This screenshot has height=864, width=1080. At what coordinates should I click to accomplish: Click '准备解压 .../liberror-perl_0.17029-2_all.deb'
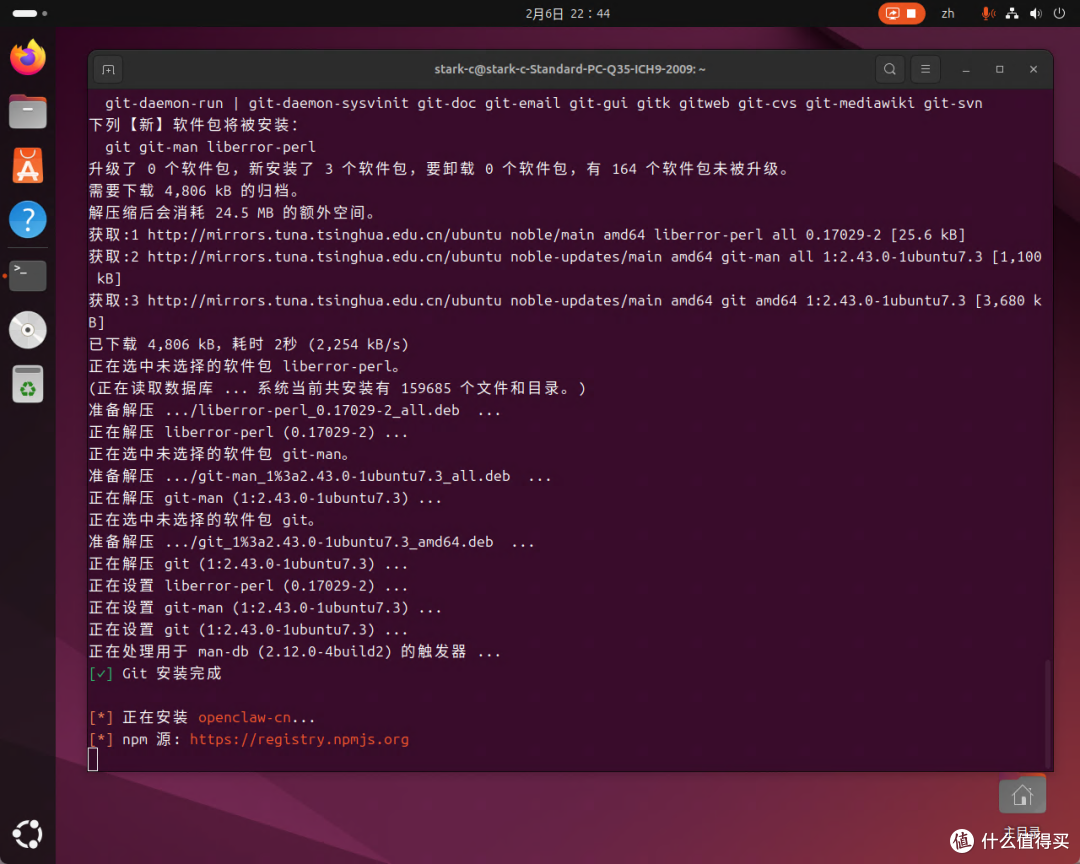295,411
